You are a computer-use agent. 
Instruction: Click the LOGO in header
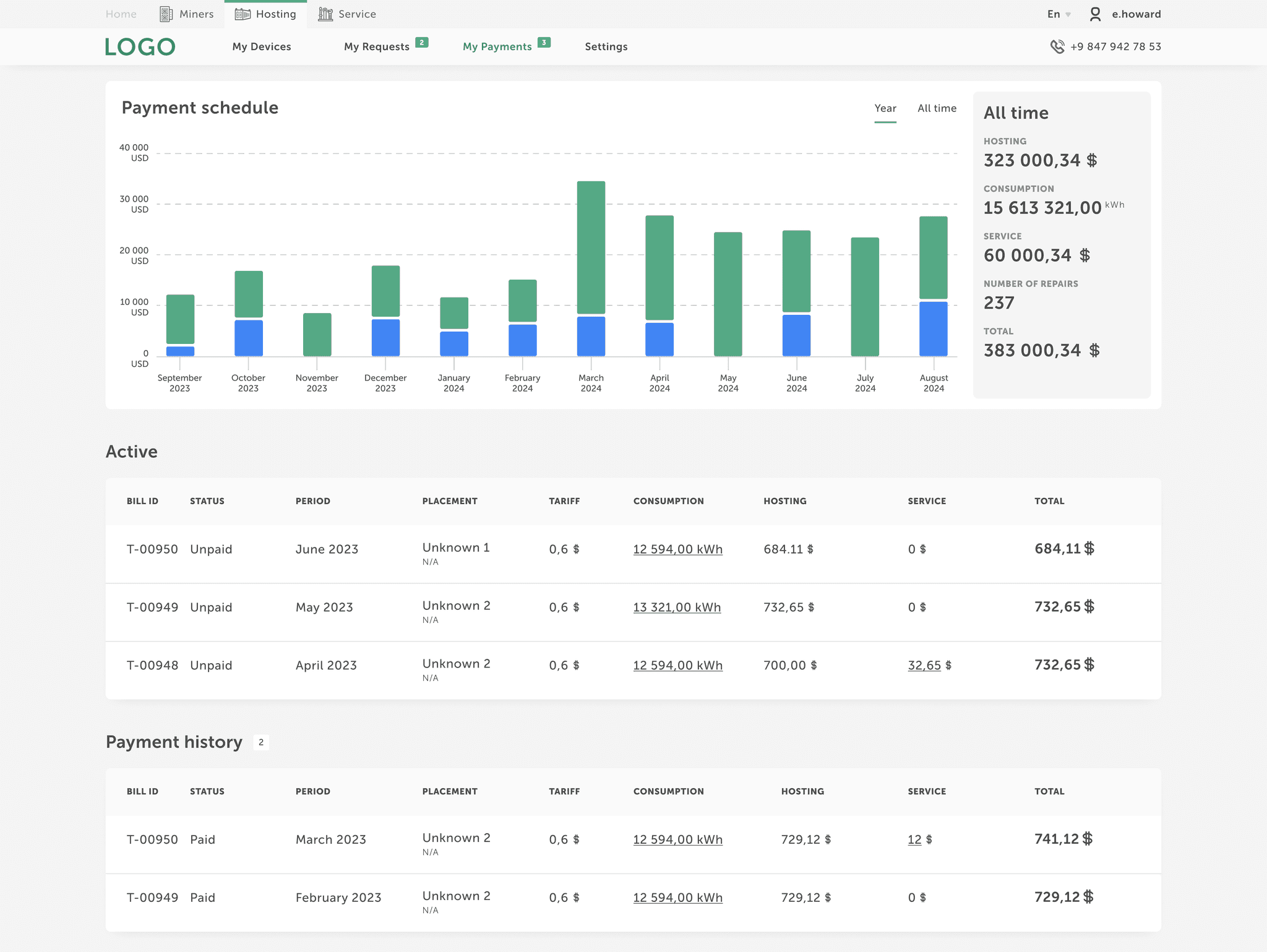click(x=140, y=47)
